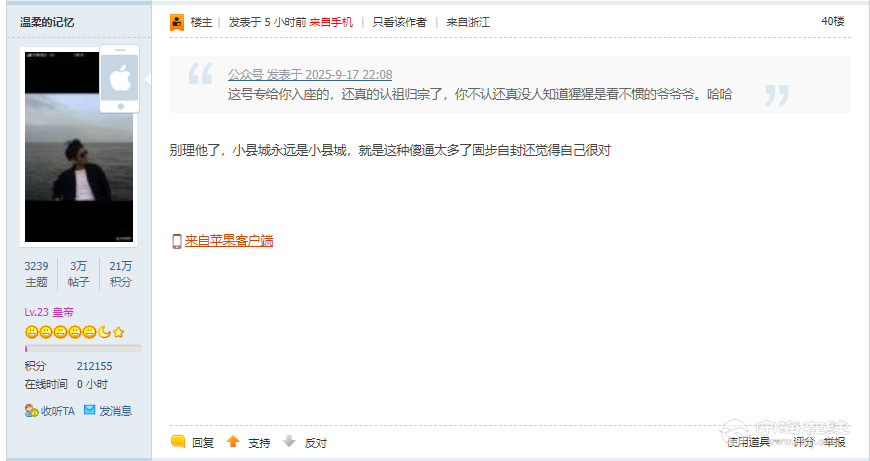The width and height of the screenshot is (870, 461).
Task: Click the 举报 report link
Action: point(834,442)
